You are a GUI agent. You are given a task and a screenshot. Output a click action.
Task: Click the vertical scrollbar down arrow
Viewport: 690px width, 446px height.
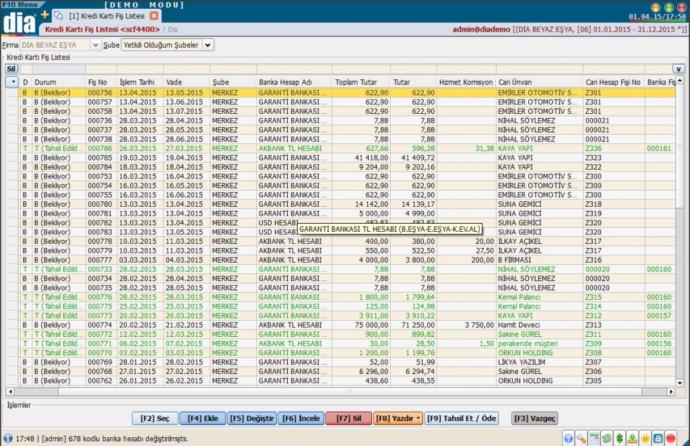click(x=679, y=383)
